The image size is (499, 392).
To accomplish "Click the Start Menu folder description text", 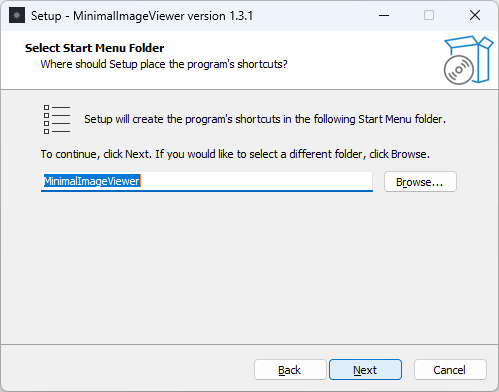I will pyautogui.click(x=265, y=119).
